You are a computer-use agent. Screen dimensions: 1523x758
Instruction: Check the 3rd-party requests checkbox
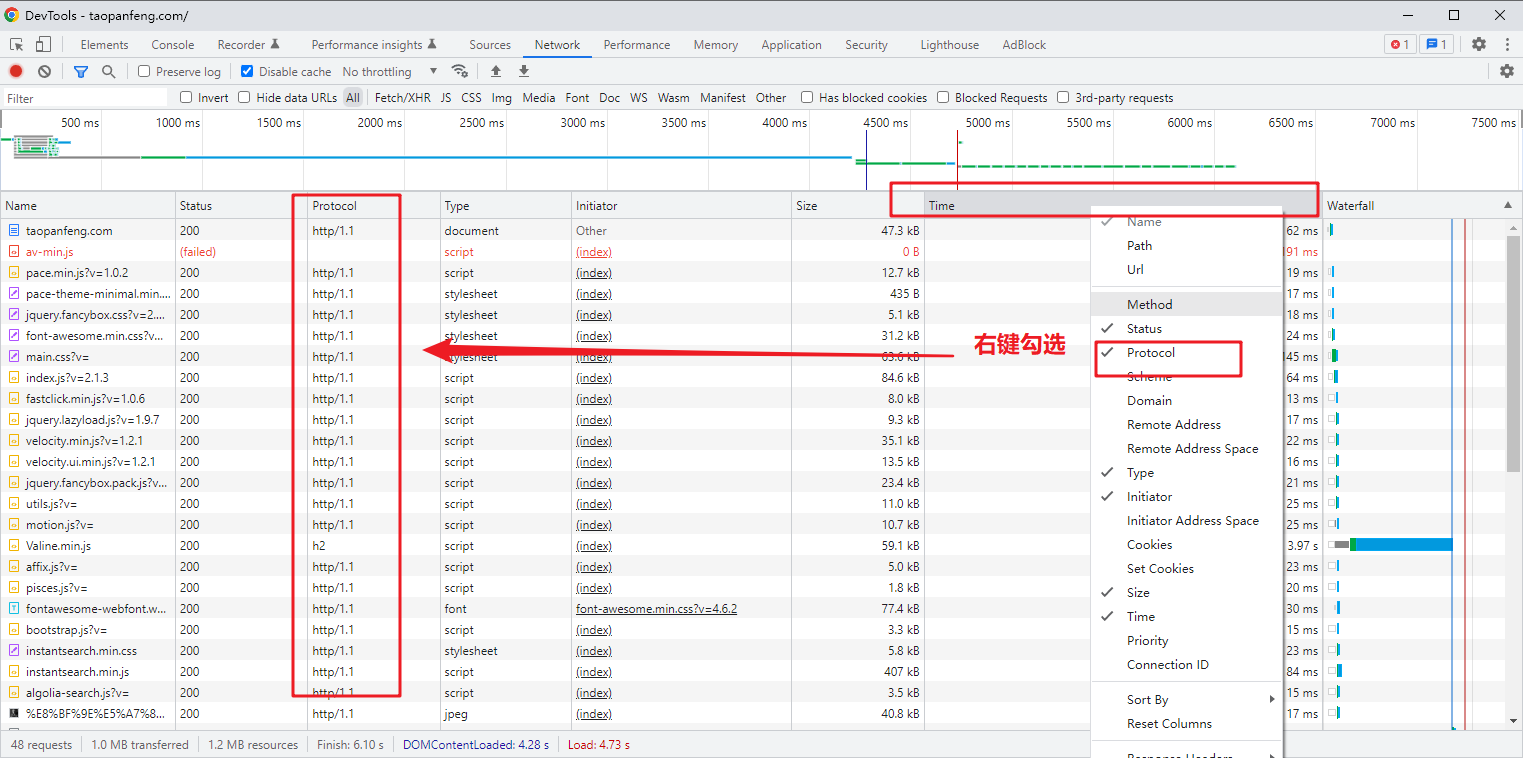(1063, 97)
